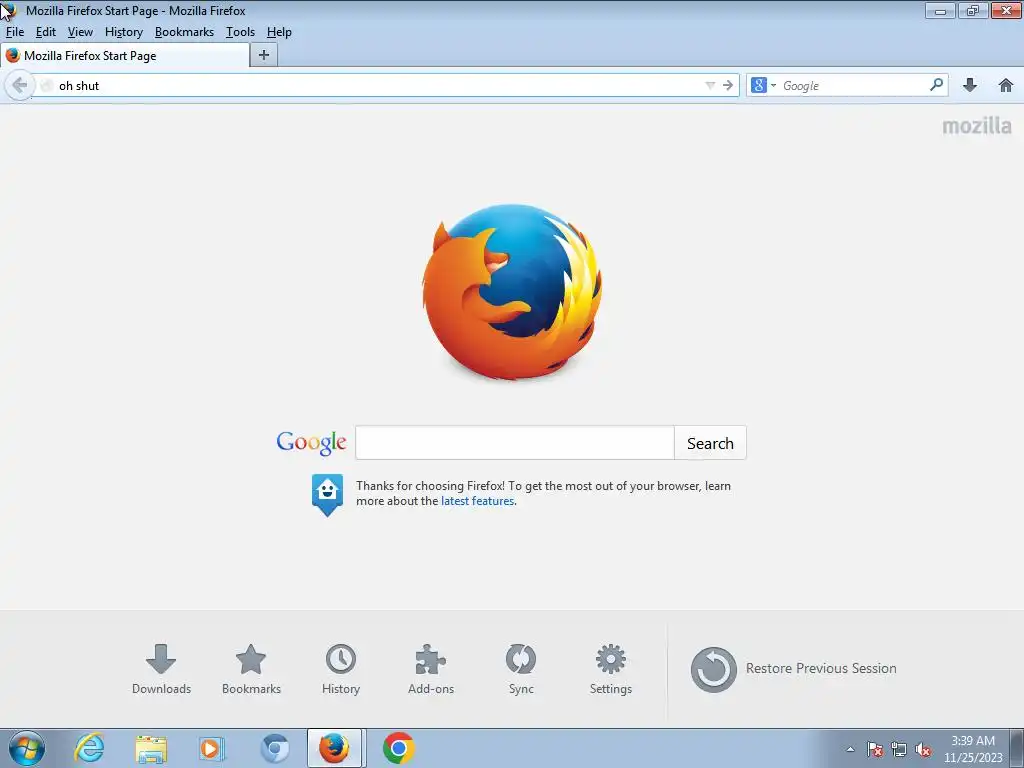1024x768 pixels.
Task: Open the 'latest features' link
Action: click(x=477, y=501)
